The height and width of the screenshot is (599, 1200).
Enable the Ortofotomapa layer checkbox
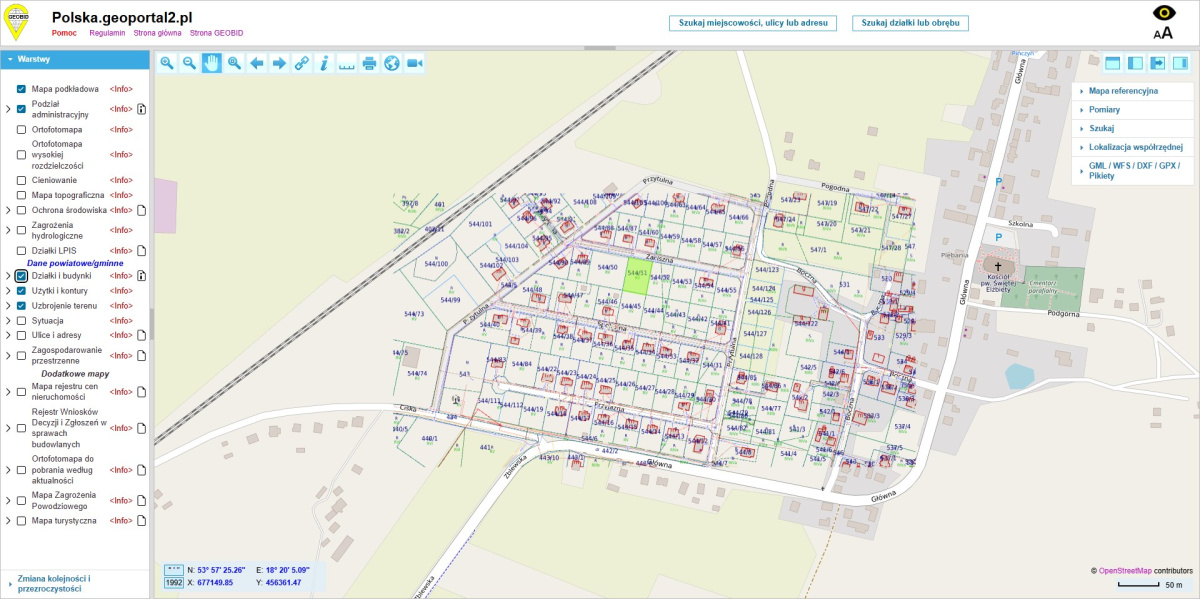[21, 130]
